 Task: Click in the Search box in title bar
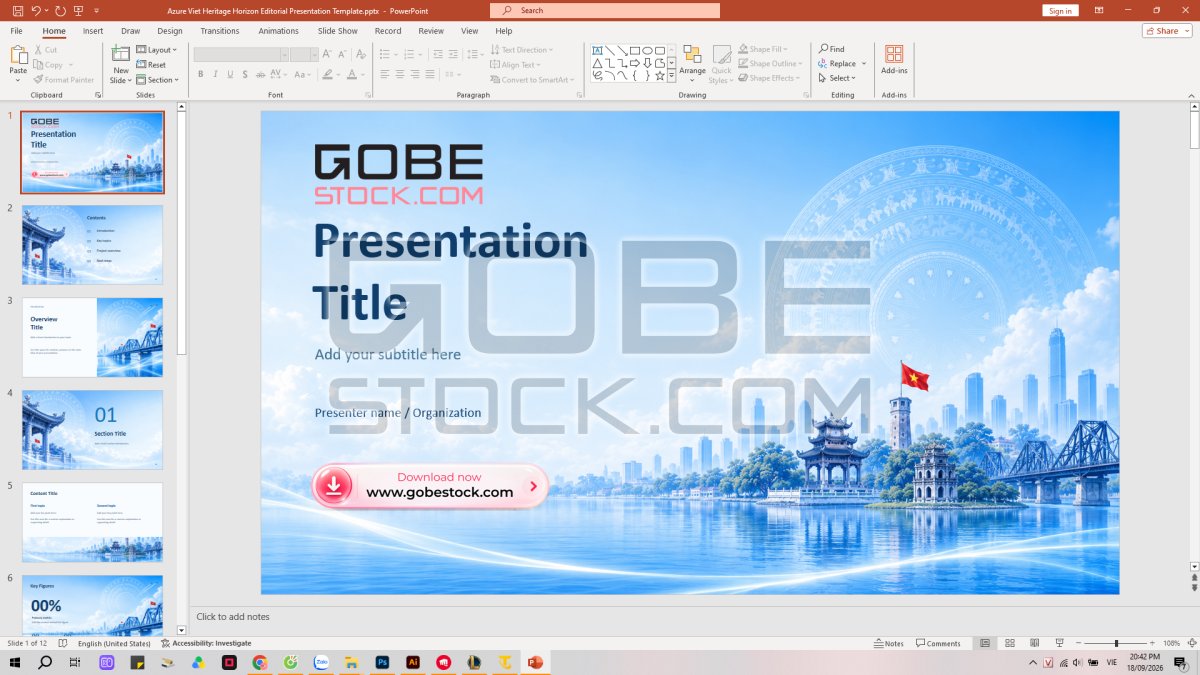tap(605, 10)
